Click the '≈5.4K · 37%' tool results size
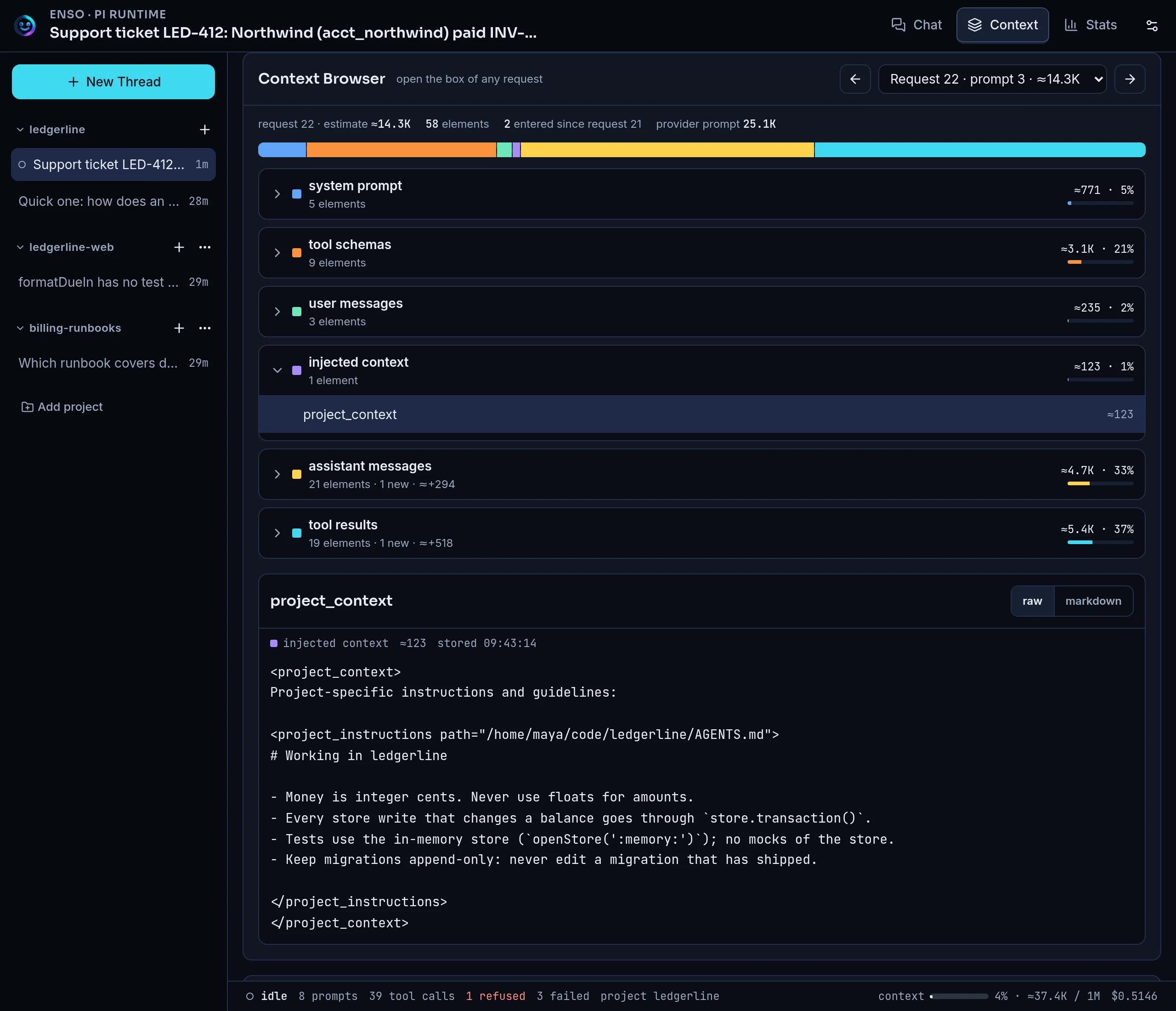This screenshot has width=1176, height=1011. tap(1097, 529)
